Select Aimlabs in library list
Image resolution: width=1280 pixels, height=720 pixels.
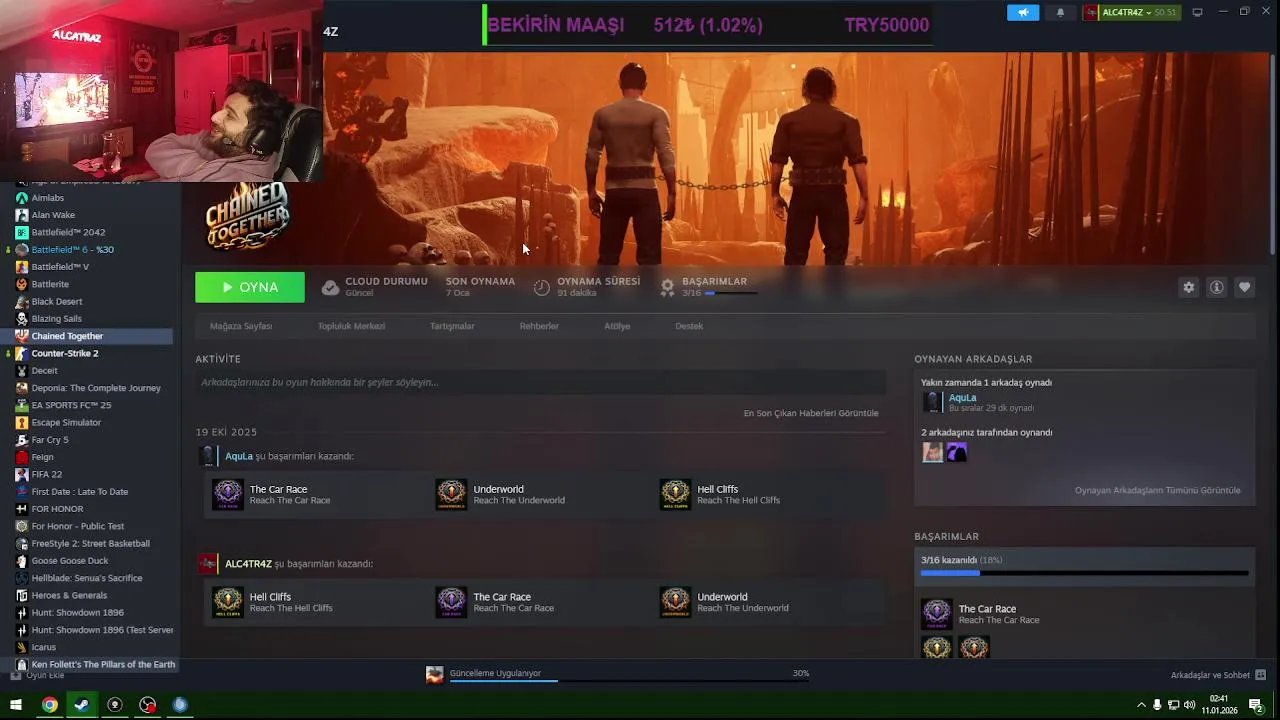(x=47, y=198)
